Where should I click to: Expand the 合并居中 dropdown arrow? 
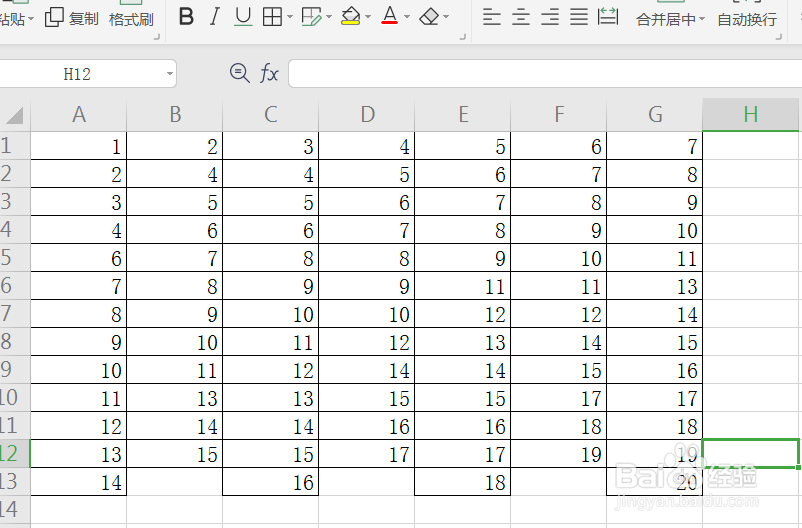pyautogui.click(x=702, y=19)
